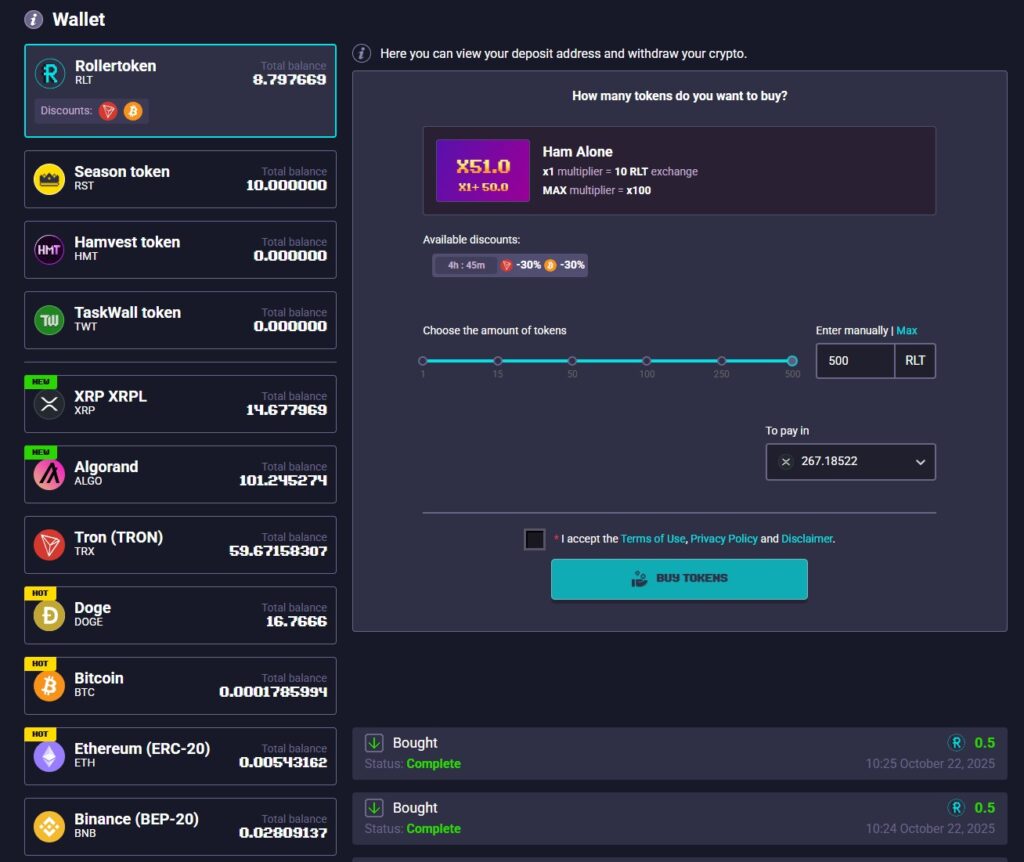Select the Doge wallet entry
Image resolution: width=1024 pixels, height=862 pixels.
coord(180,615)
